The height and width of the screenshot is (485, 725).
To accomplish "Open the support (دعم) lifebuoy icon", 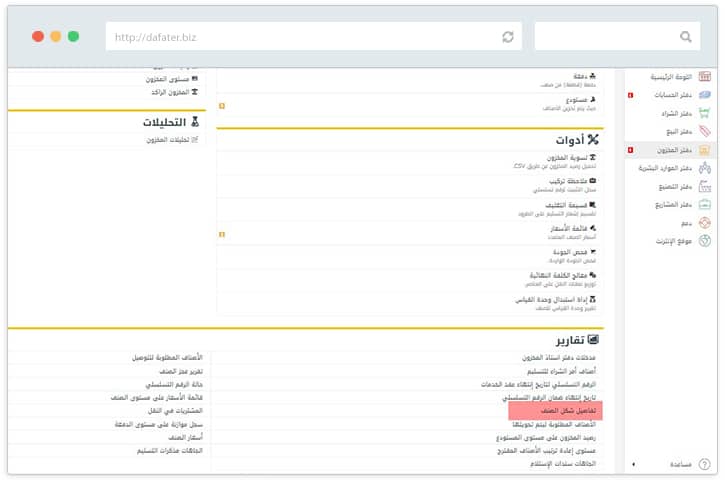I will [x=704, y=223].
